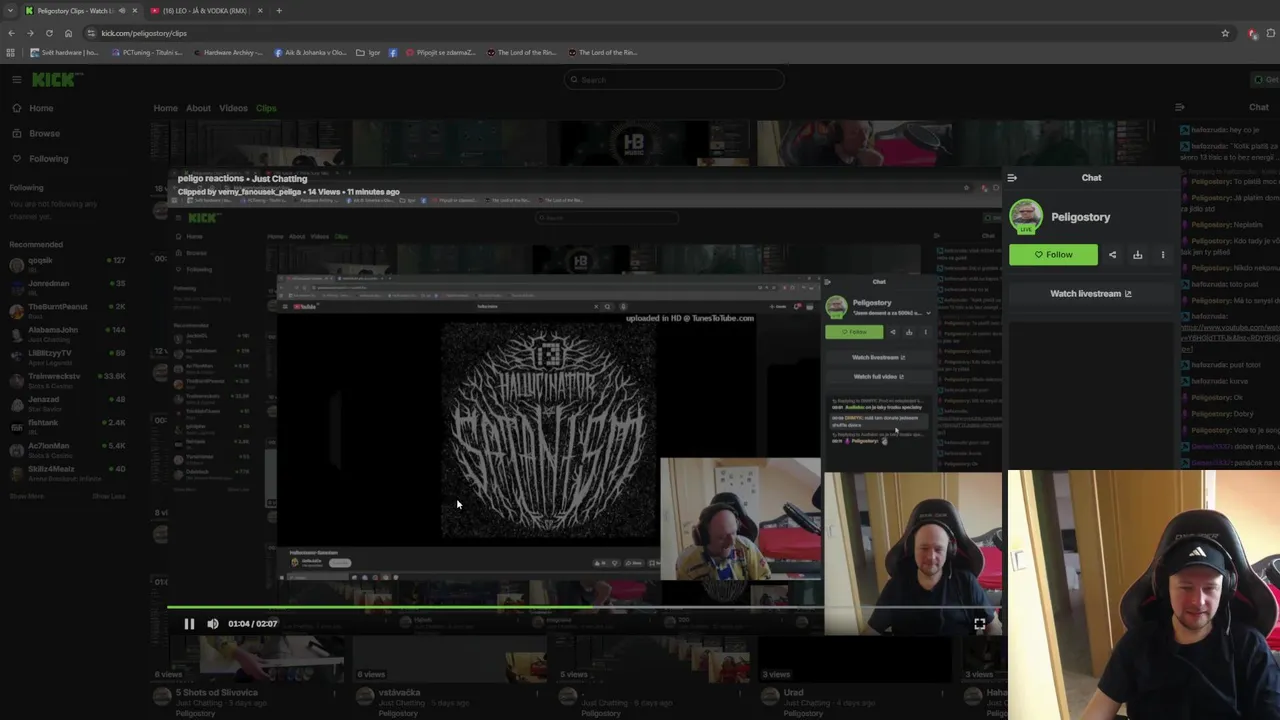Screen dimensions: 1280x720
Task: Open recommended channel AlabamaJohn
Action: 68,333
